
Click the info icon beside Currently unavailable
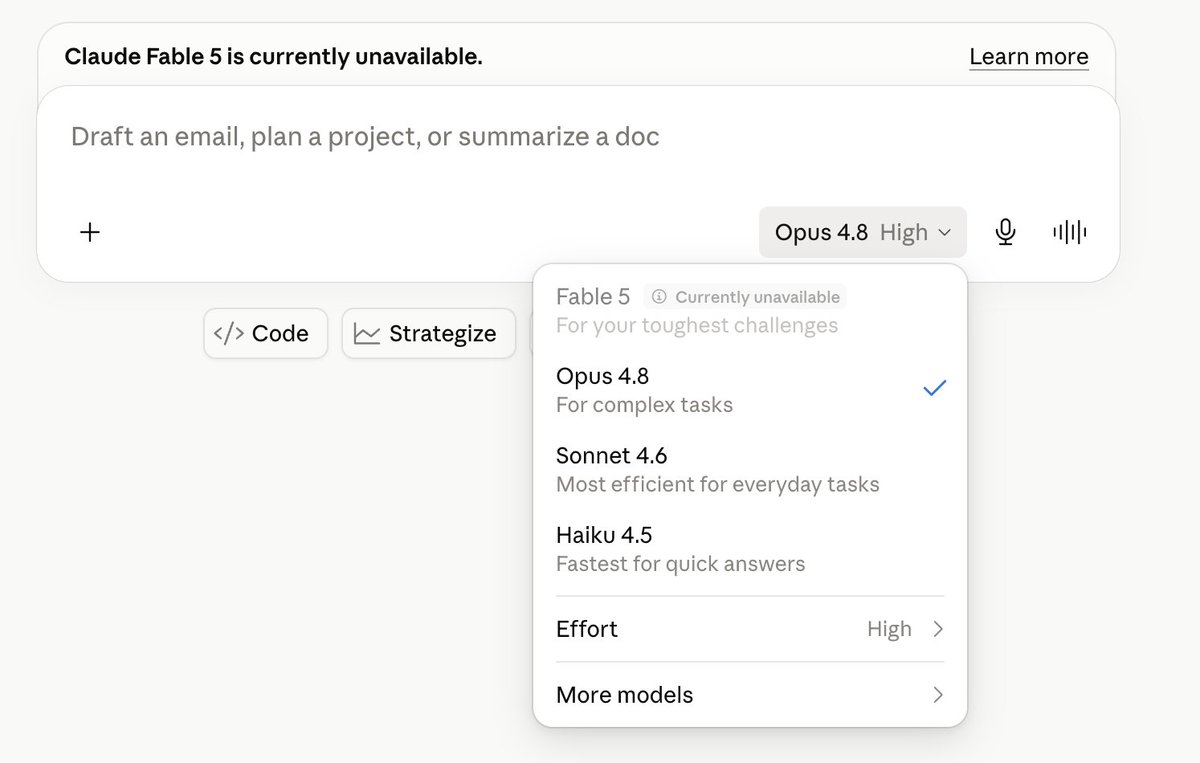[659, 297]
